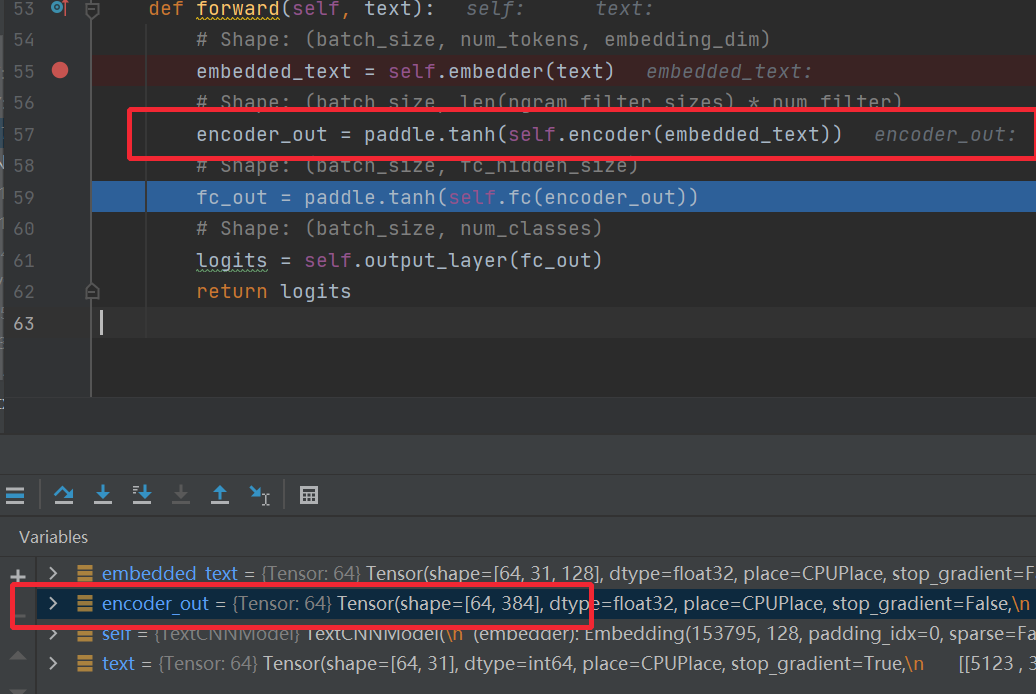Click the highlighted line 59 fc_out code
The width and height of the screenshot is (1036, 694).
click(x=447, y=197)
